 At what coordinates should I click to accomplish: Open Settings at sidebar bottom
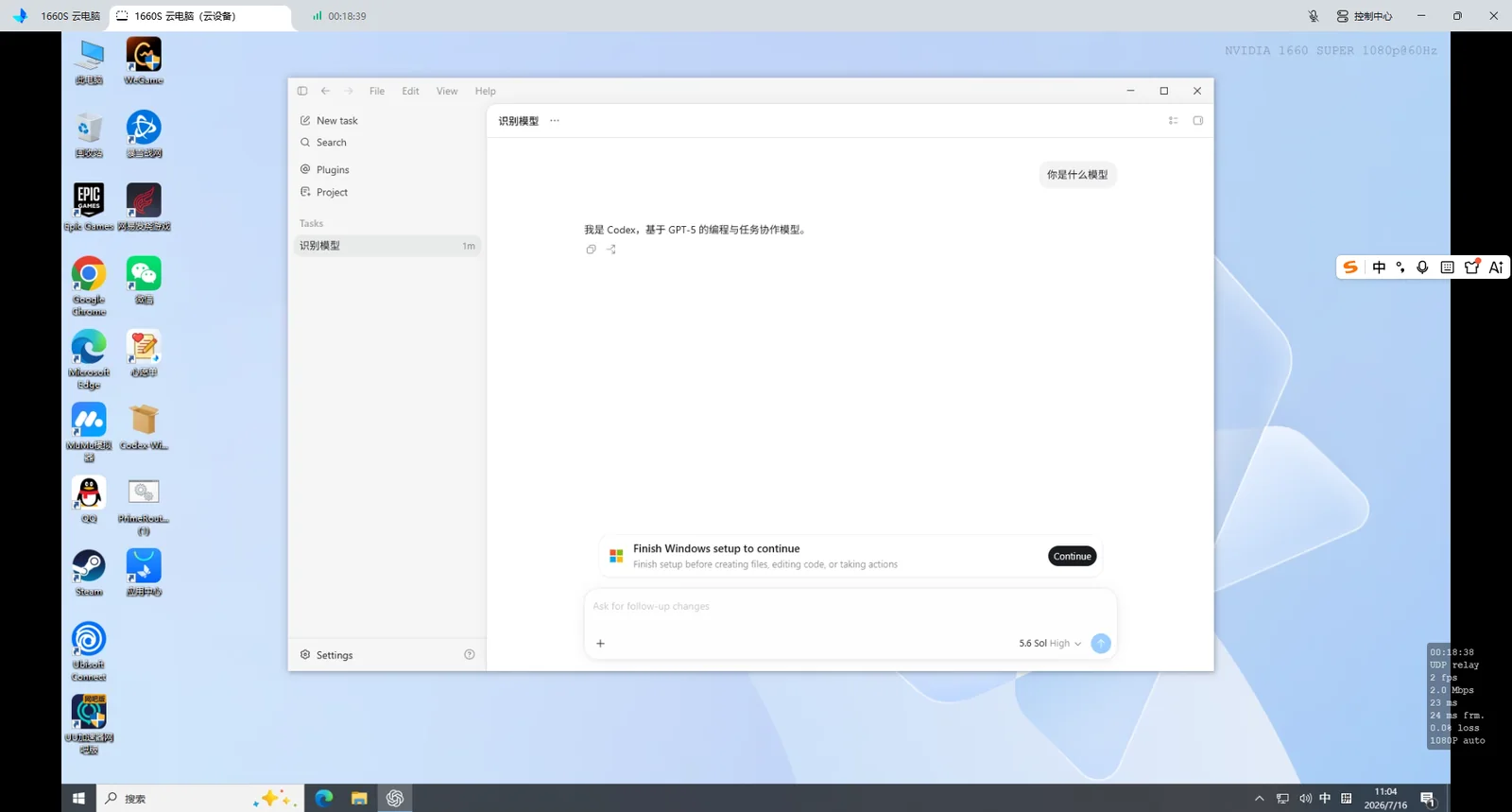click(327, 655)
